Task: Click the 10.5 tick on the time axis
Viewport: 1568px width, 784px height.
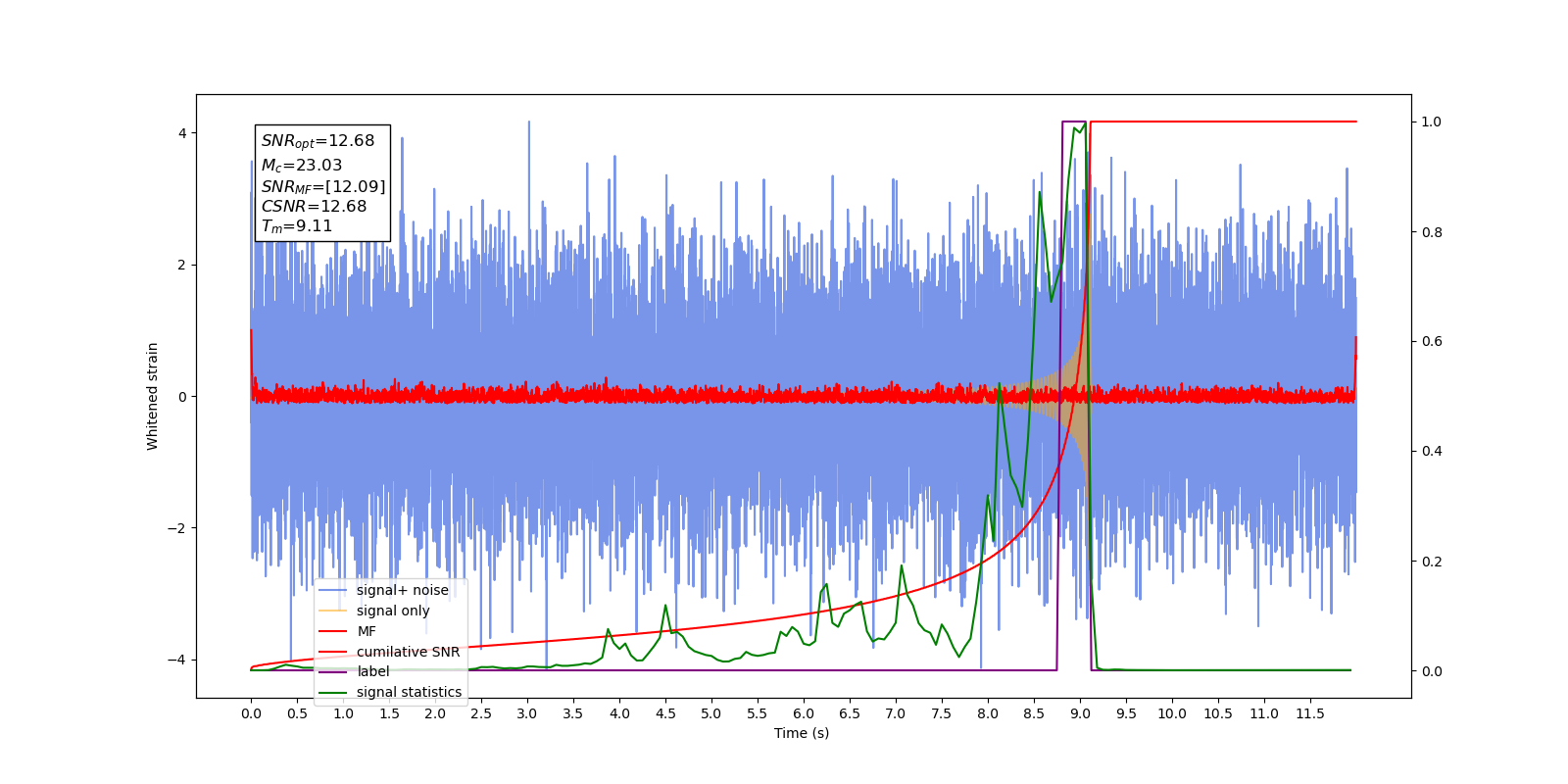Action: [x=1218, y=713]
